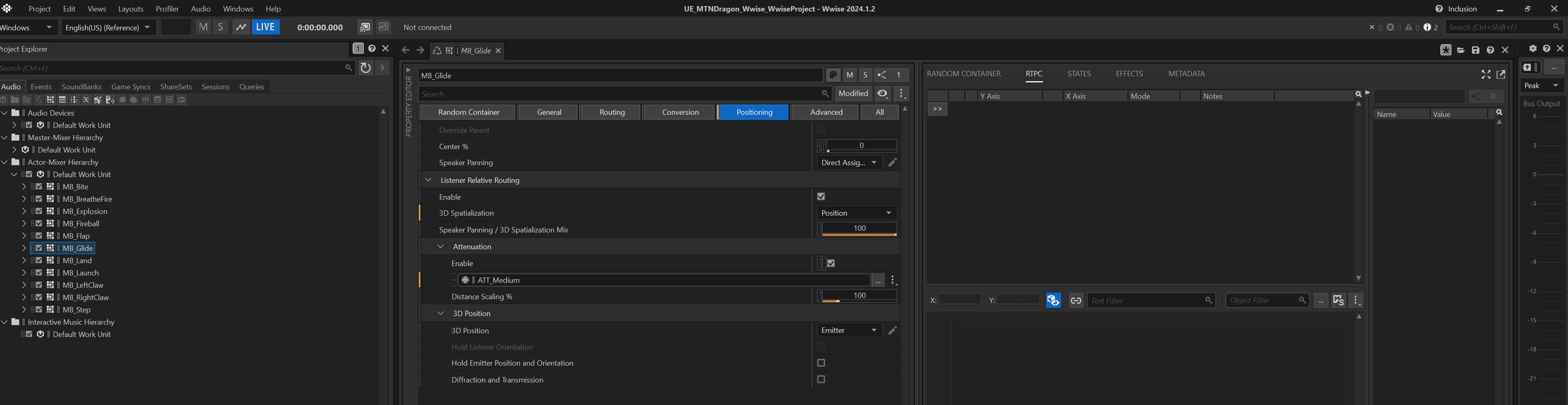The height and width of the screenshot is (405, 1568).
Task: Click the LIVE button
Action: [x=265, y=27]
